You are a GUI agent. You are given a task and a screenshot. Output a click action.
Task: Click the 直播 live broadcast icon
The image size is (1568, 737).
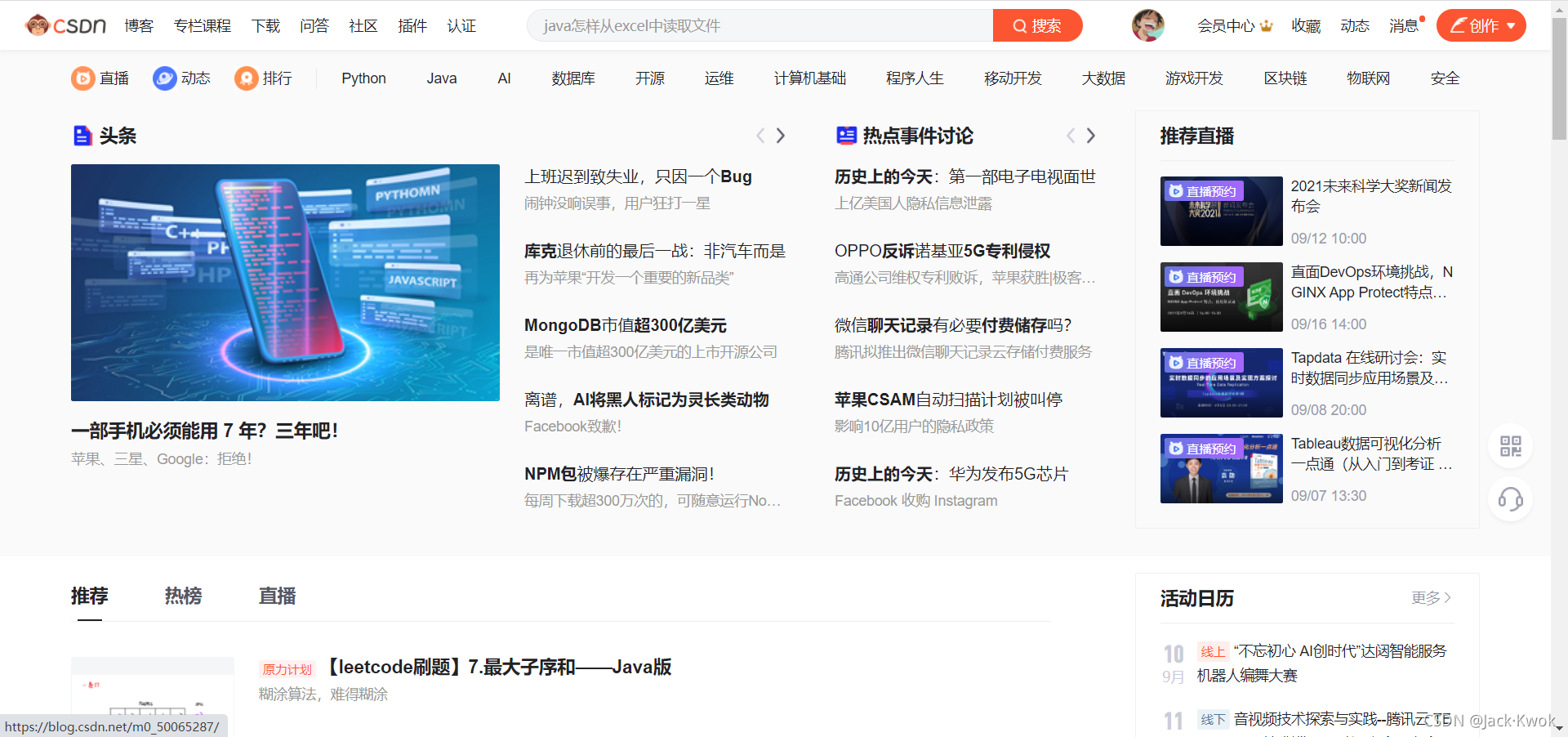[83, 78]
